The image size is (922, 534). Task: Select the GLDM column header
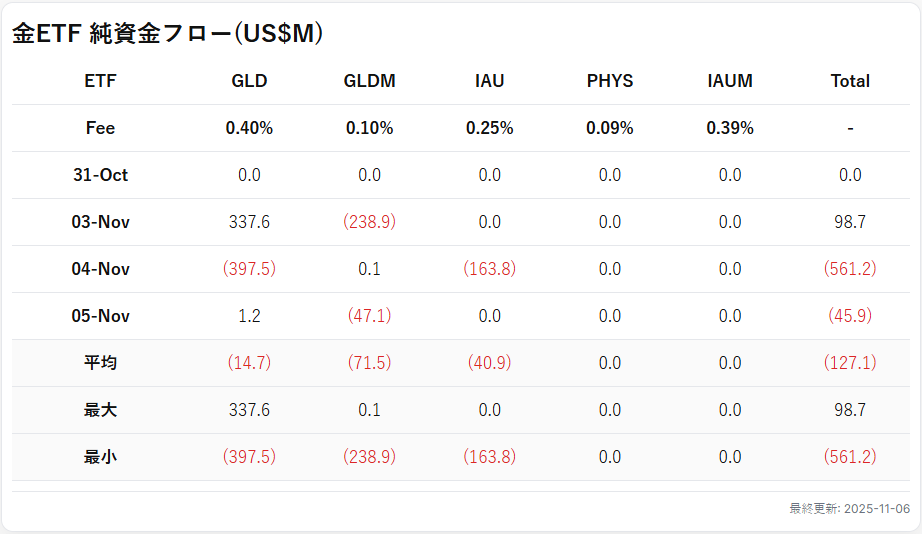(369, 81)
